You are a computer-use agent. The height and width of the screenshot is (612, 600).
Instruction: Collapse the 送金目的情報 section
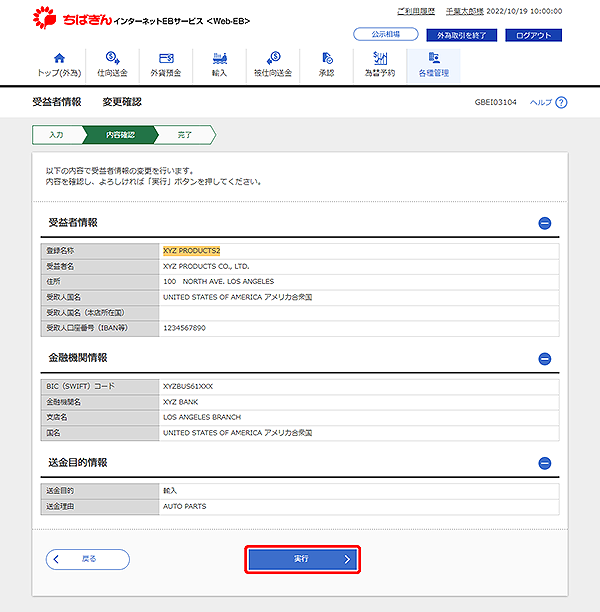point(545,463)
